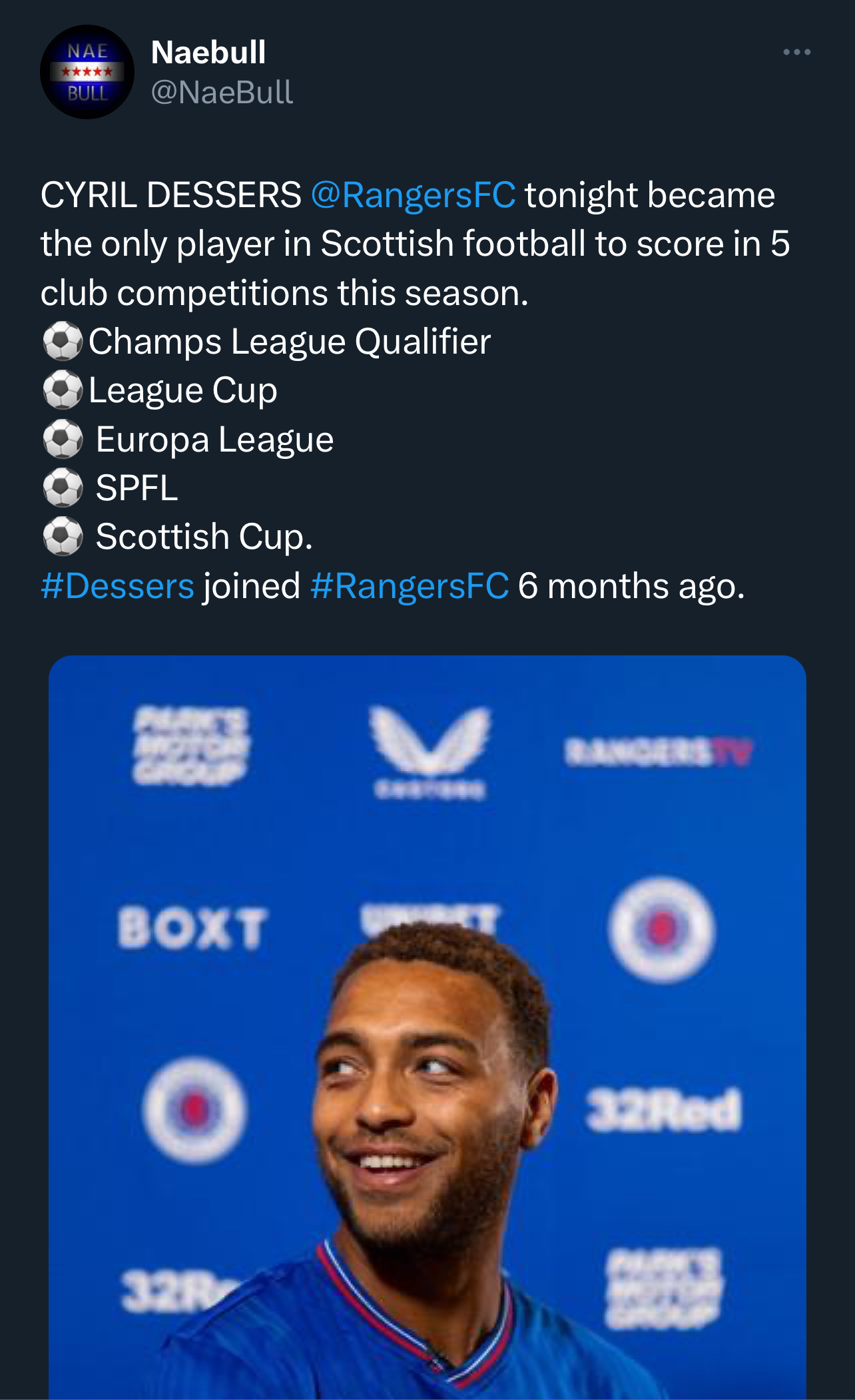
Task: Follow the @RangersFC mention link
Action: pos(413,195)
